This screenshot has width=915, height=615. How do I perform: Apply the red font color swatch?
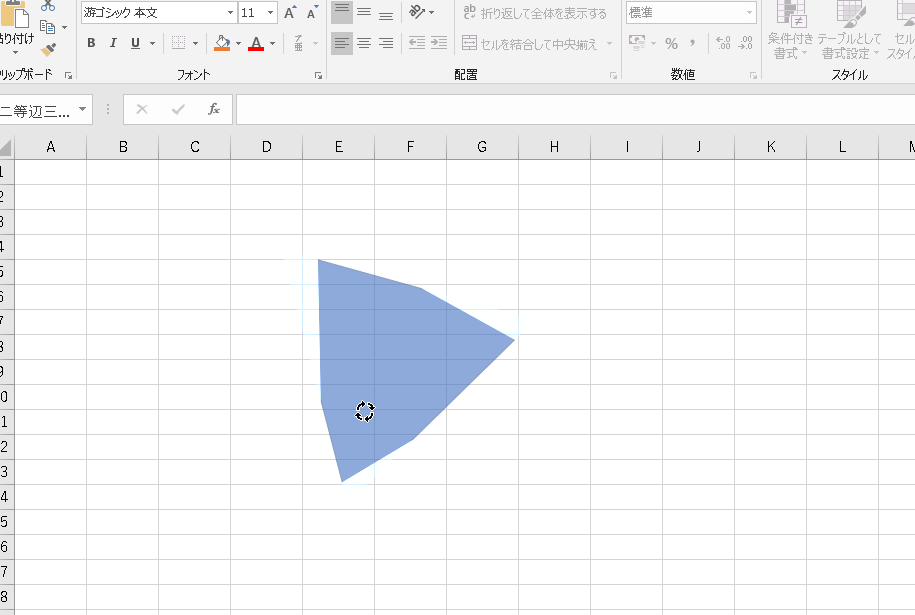(x=256, y=43)
